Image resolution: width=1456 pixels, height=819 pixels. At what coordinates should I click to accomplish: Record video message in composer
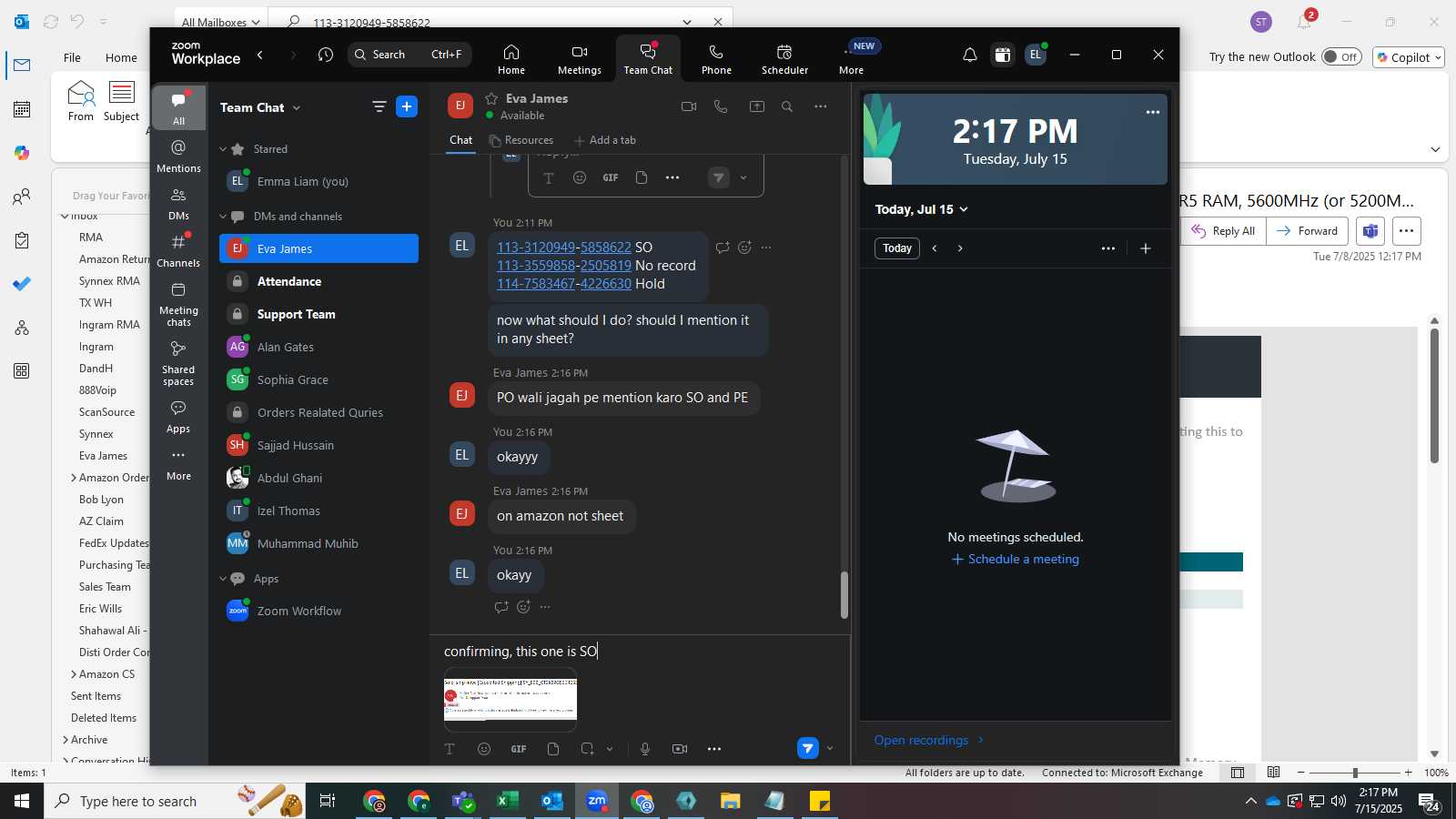[x=680, y=749]
